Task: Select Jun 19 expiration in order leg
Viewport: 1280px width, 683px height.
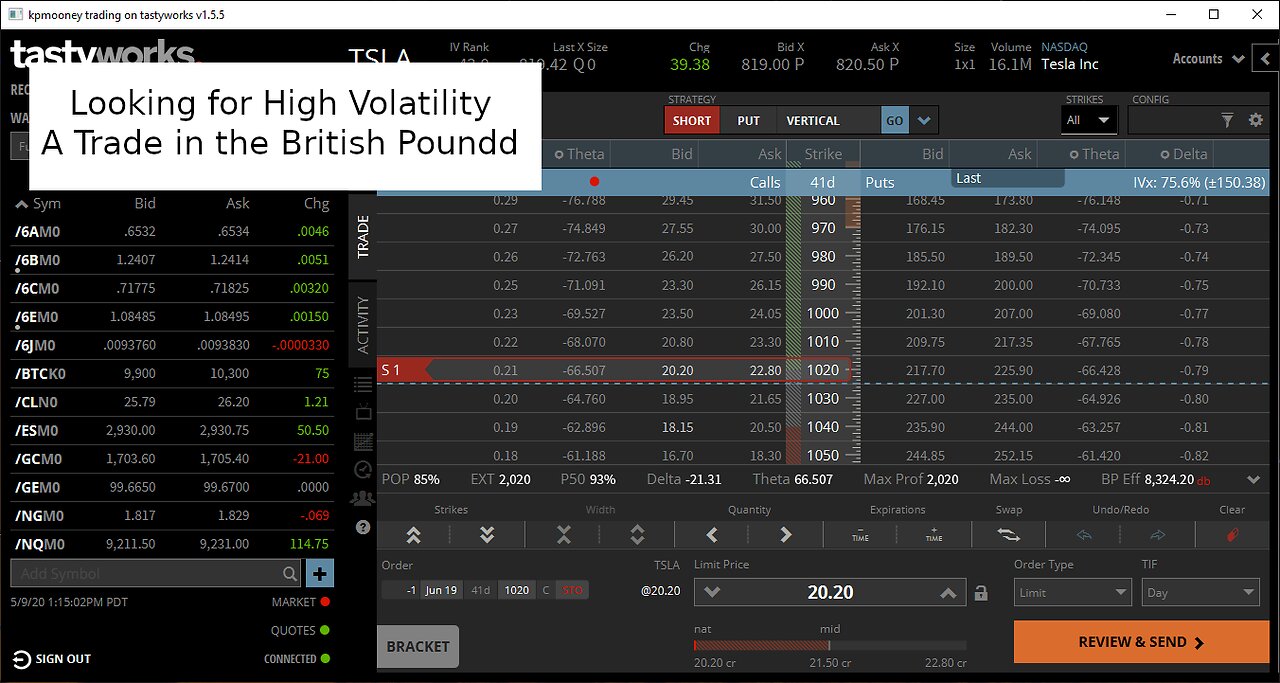Action: 441,590
